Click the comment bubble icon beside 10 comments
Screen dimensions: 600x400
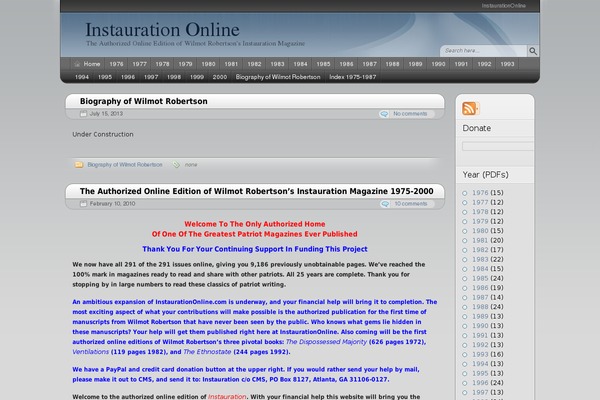point(385,204)
